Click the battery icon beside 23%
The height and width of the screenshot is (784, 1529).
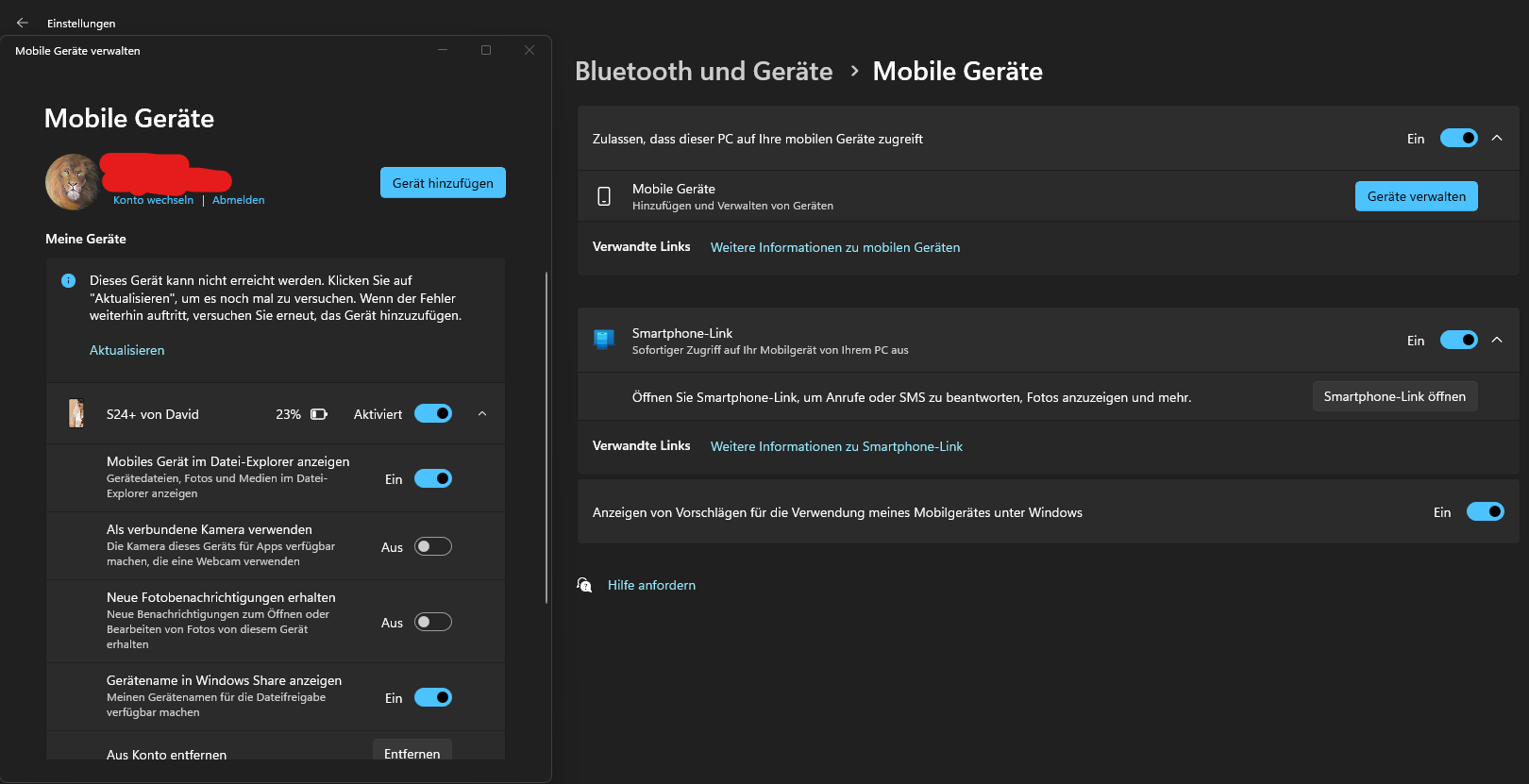tap(319, 414)
